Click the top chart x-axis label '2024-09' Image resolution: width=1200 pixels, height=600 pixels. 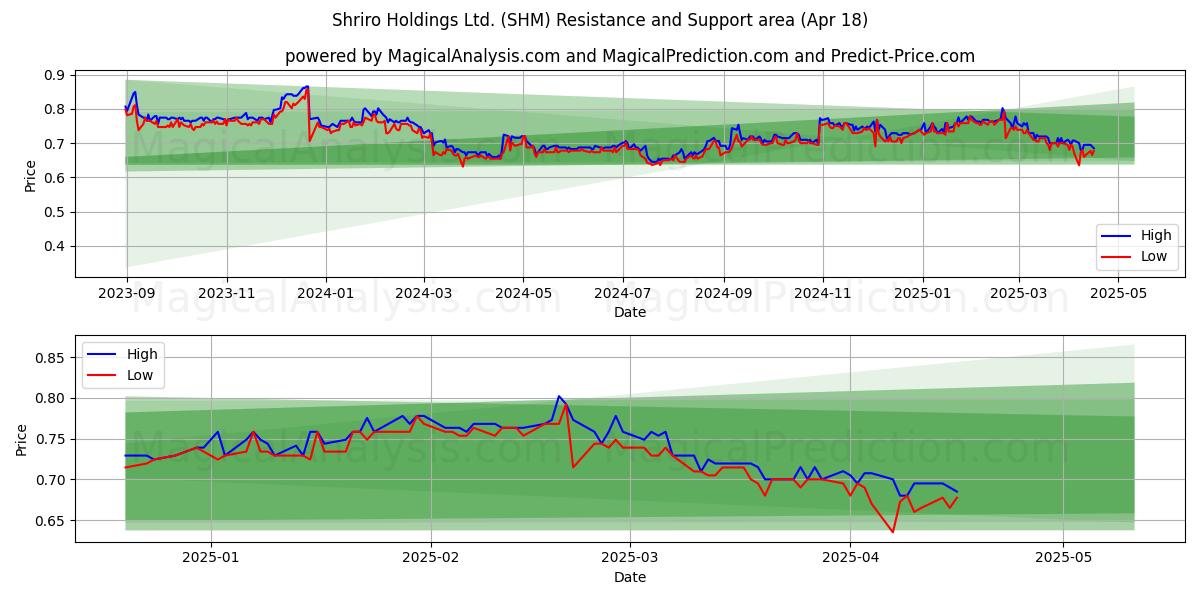tap(725, 295)
